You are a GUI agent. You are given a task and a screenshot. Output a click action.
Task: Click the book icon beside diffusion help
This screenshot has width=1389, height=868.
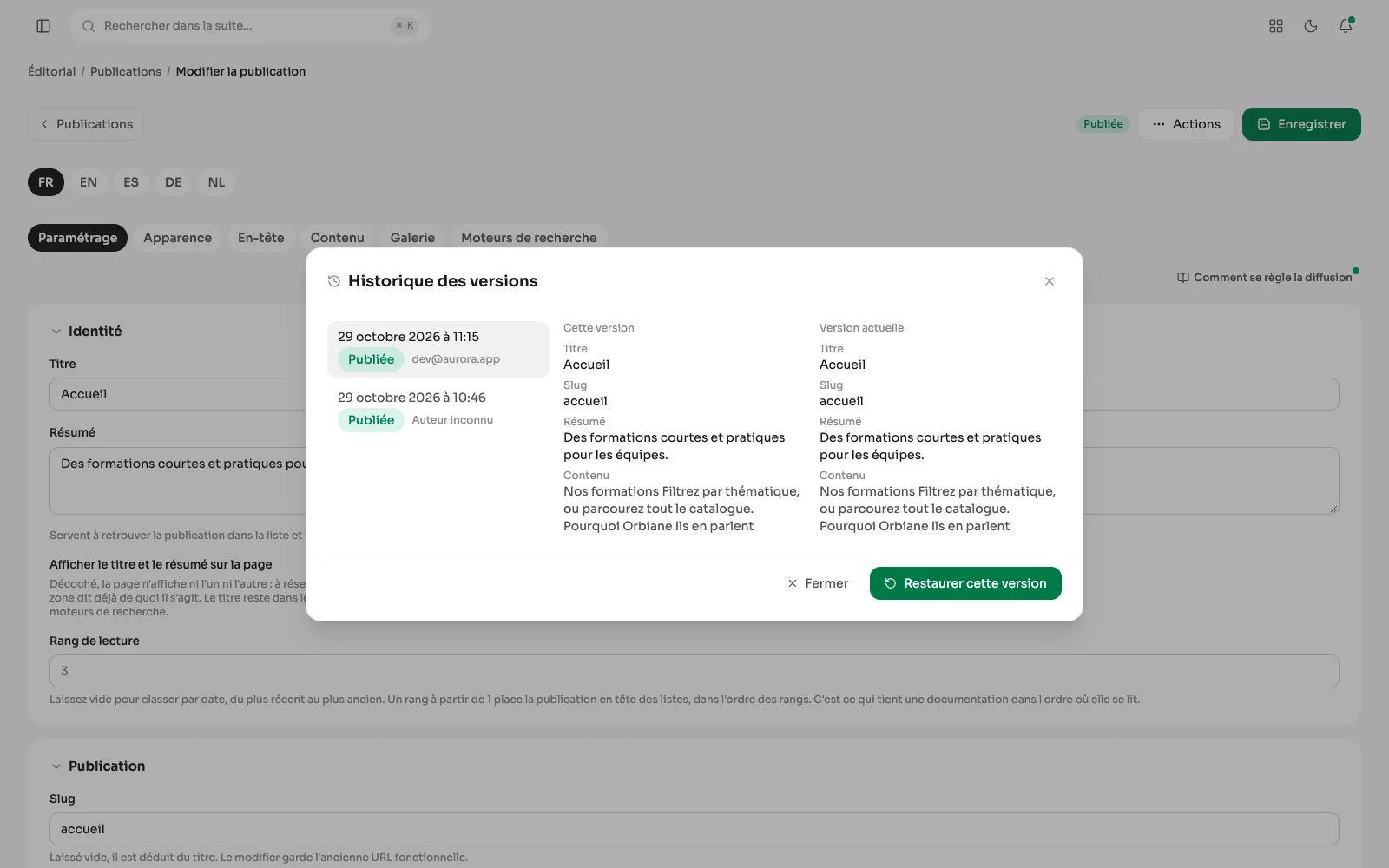point(1183,278)
